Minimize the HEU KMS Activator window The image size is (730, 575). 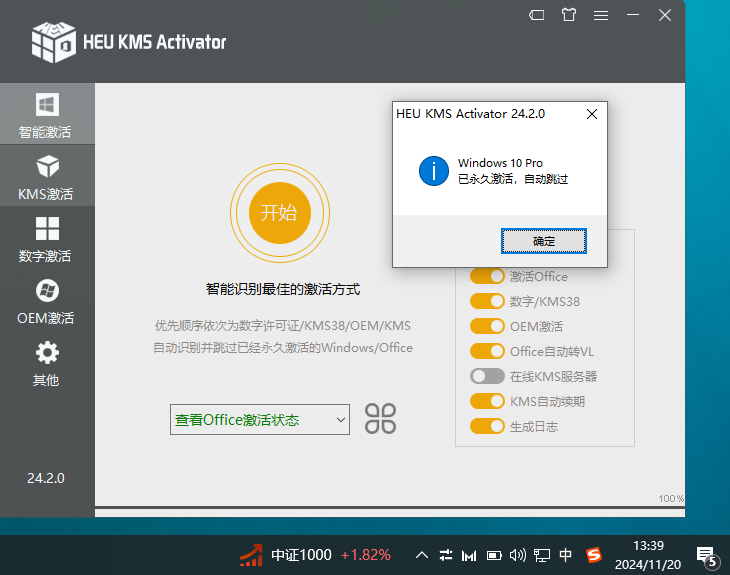click(x=633, y=15)
